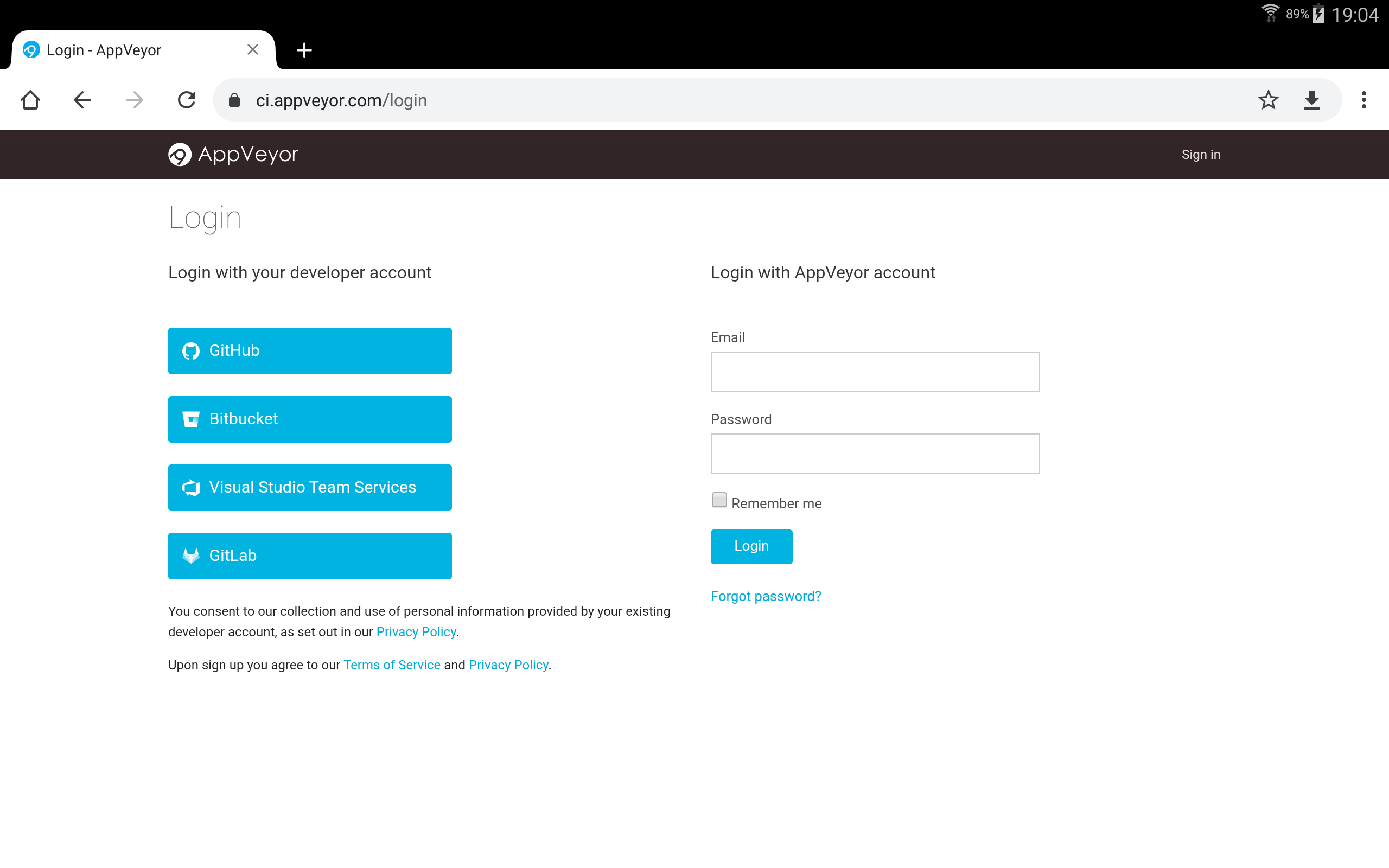The height and width of the screenshot is (868, 1389).
Task: Bookmark the page with the star icon
Action: point(1268,100)
